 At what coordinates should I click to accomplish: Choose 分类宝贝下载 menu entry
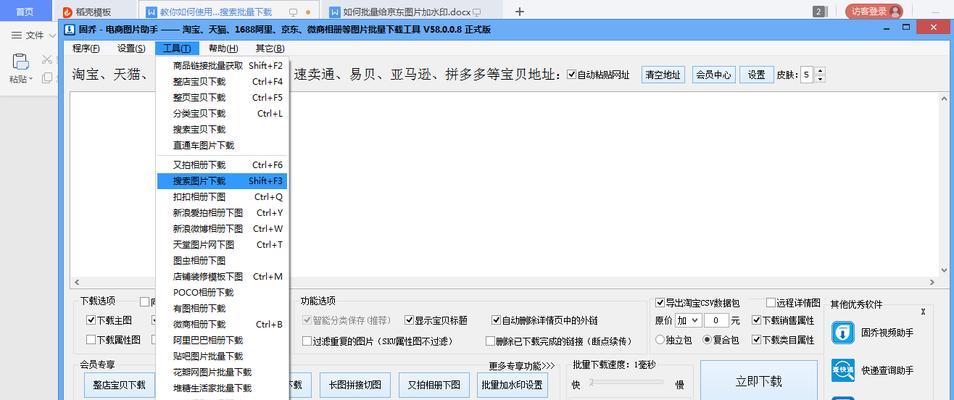pyautogui.click(x=223, y=113)
